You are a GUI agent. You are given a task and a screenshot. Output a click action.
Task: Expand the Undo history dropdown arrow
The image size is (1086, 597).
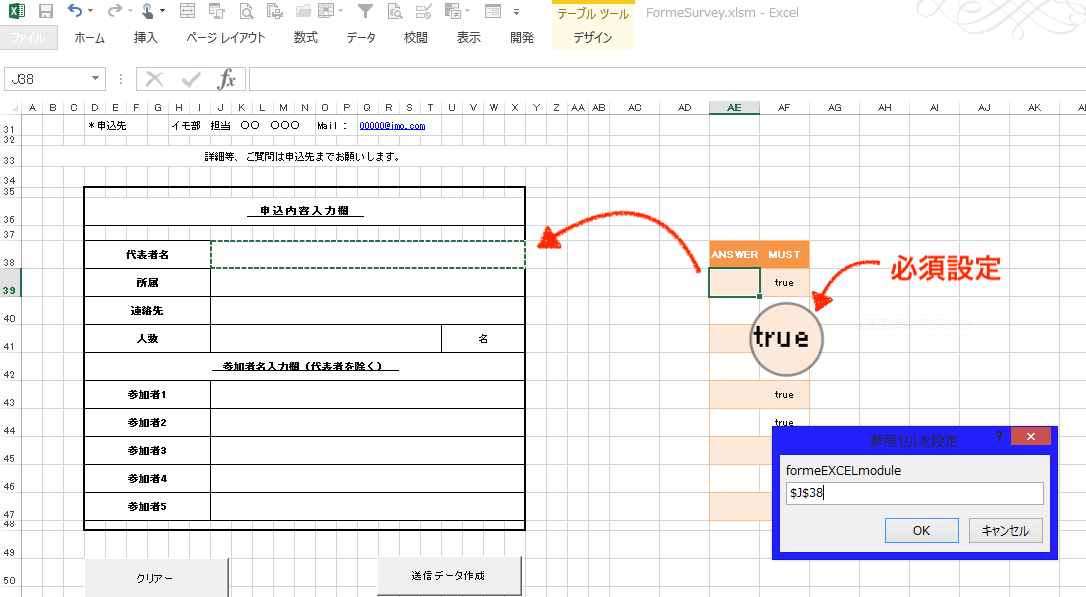coord(91,12)
